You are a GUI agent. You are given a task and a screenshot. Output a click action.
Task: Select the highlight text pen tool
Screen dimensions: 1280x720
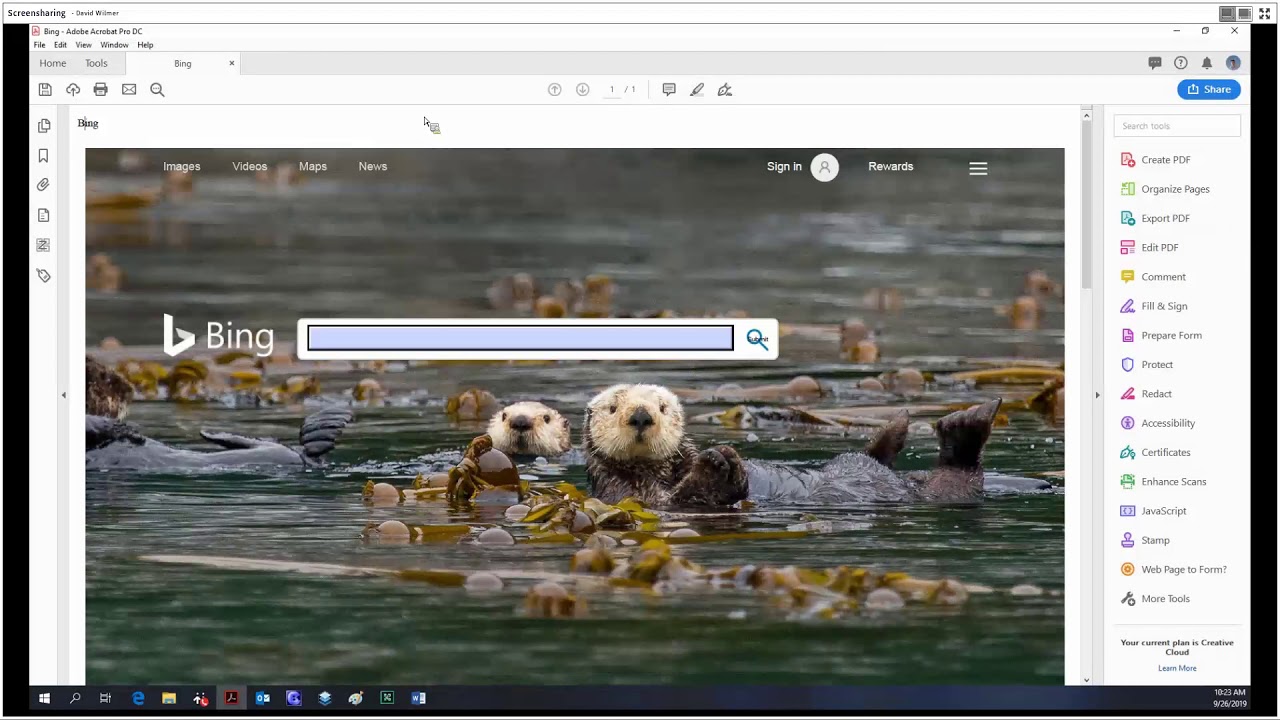coord(697,89)
